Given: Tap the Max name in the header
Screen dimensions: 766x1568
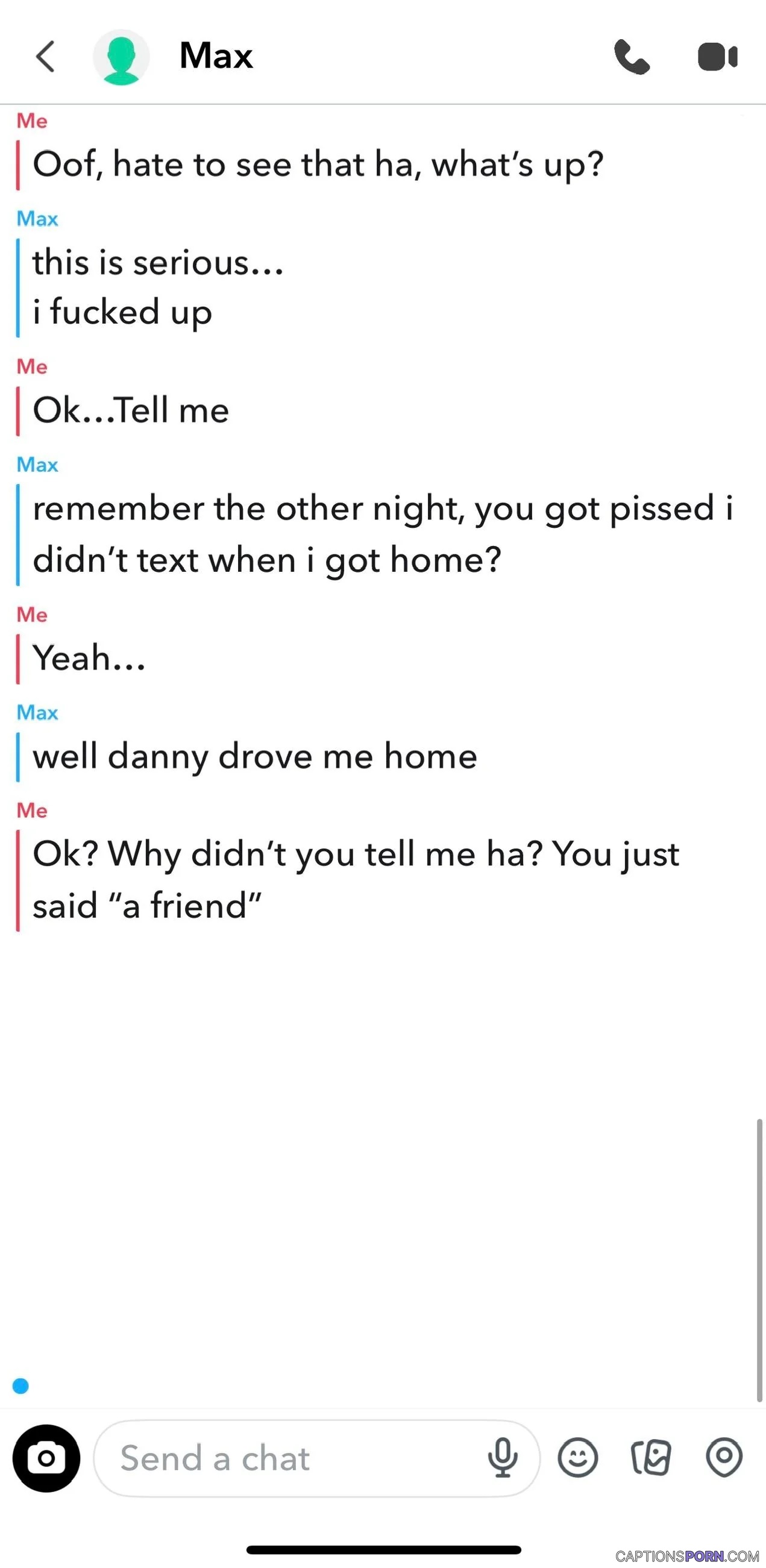Looking at the screenshot, I should (216, 56).
